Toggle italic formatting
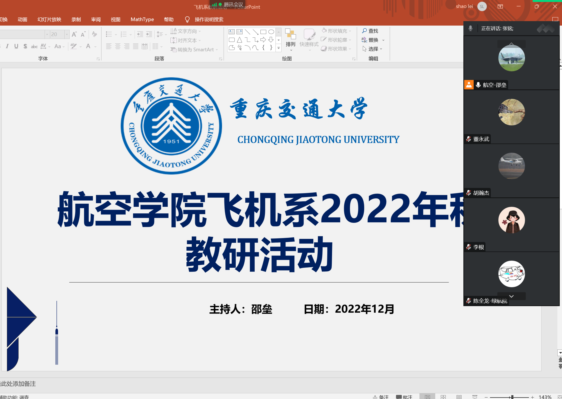Screen dimensions: 563x400 coord(8,46)
